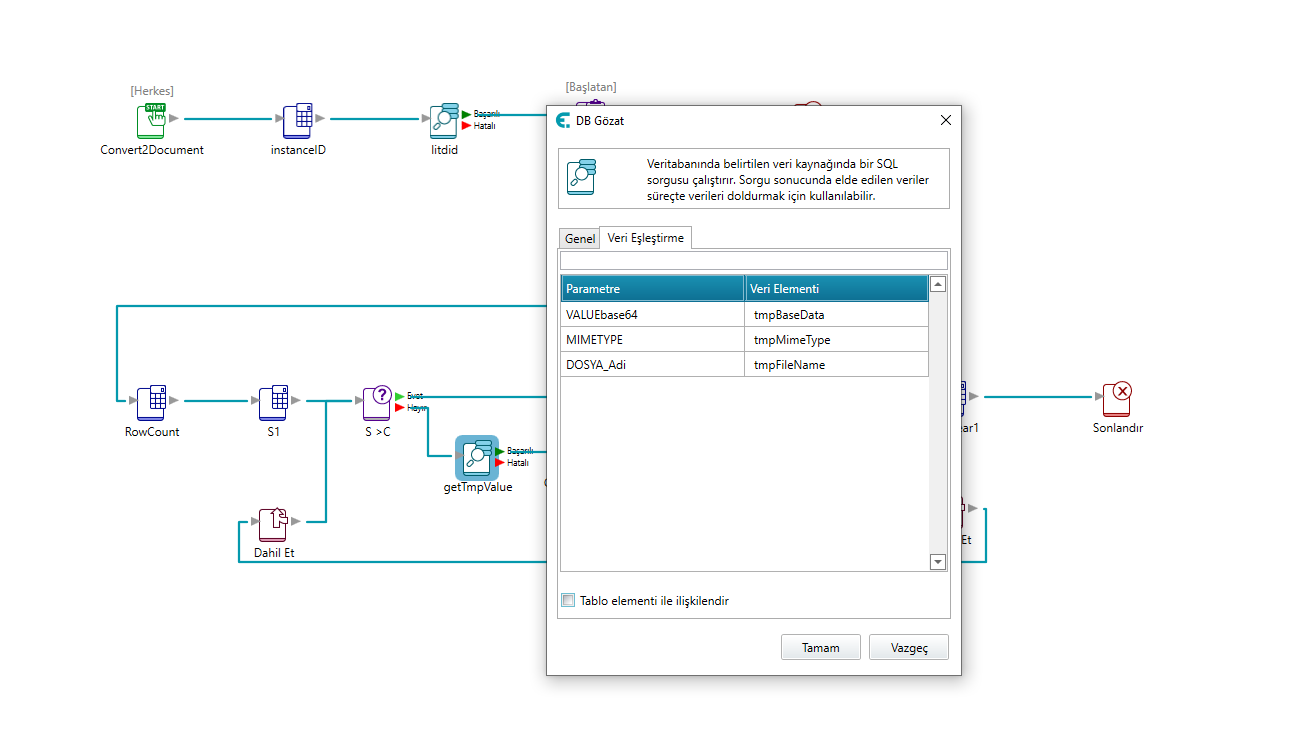1308x756 pixels.
Task: Enable Tablo elementi ile ilişkilendir checkbox
Action: [569, 601]
